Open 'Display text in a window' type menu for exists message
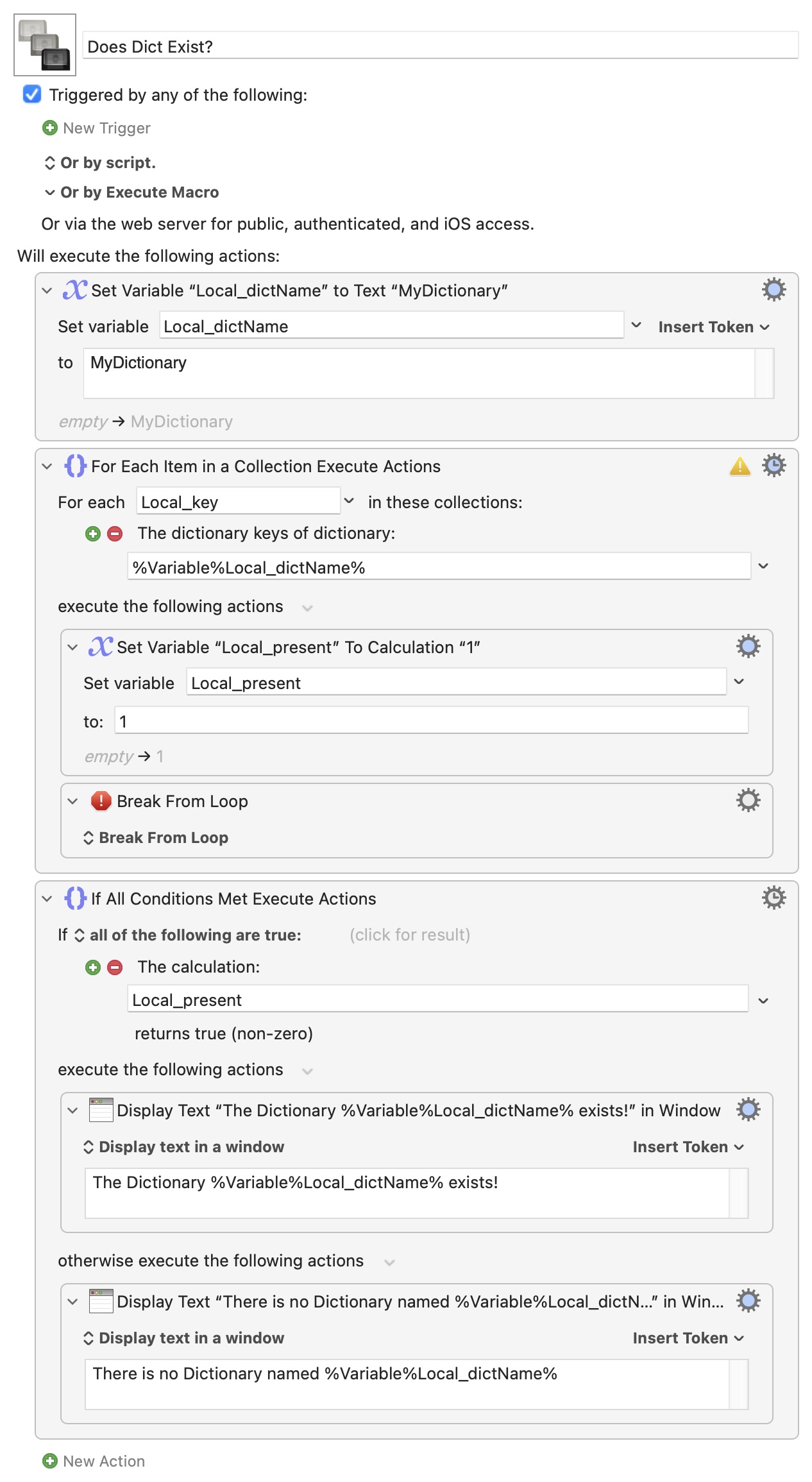Screen dimensions: 812x1482 (x=185, y=1147)
